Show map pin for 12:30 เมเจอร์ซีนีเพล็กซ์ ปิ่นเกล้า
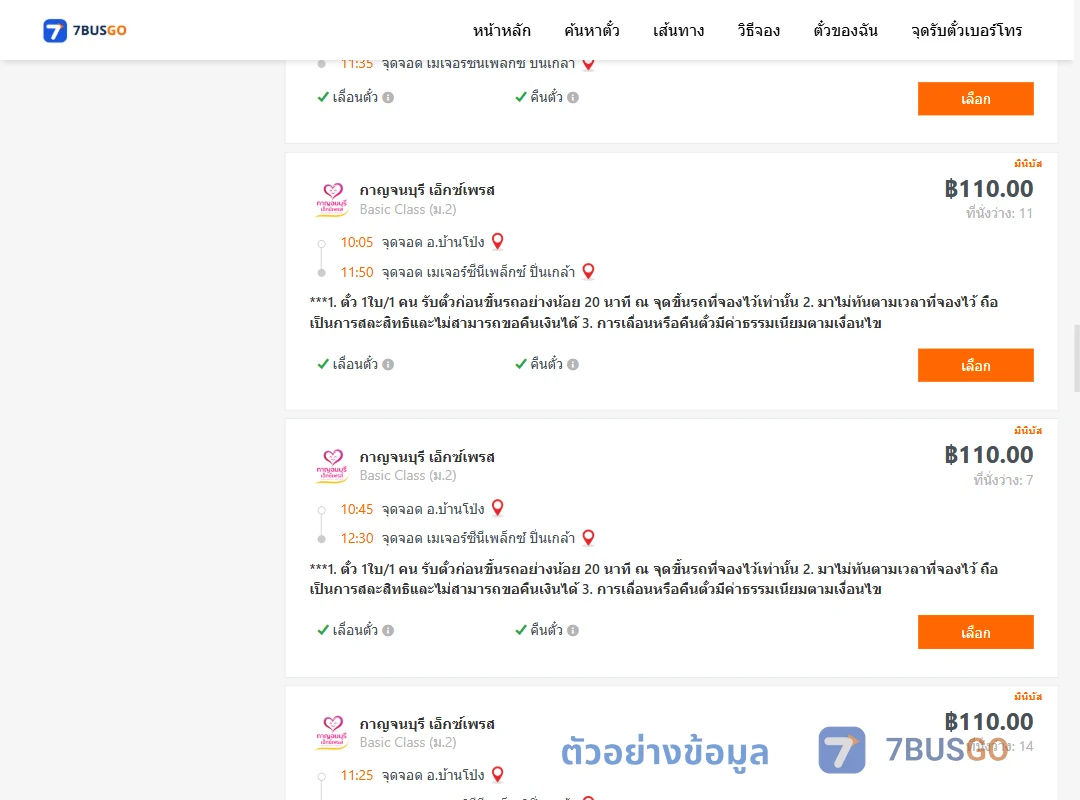 click(x=588, y=537)
